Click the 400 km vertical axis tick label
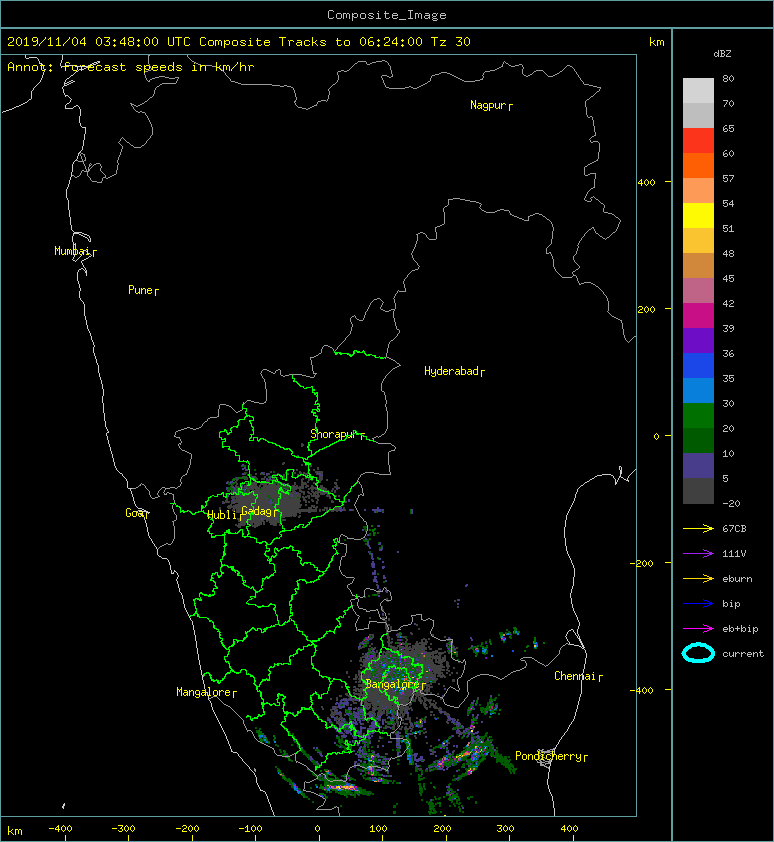 click(646, 183)
